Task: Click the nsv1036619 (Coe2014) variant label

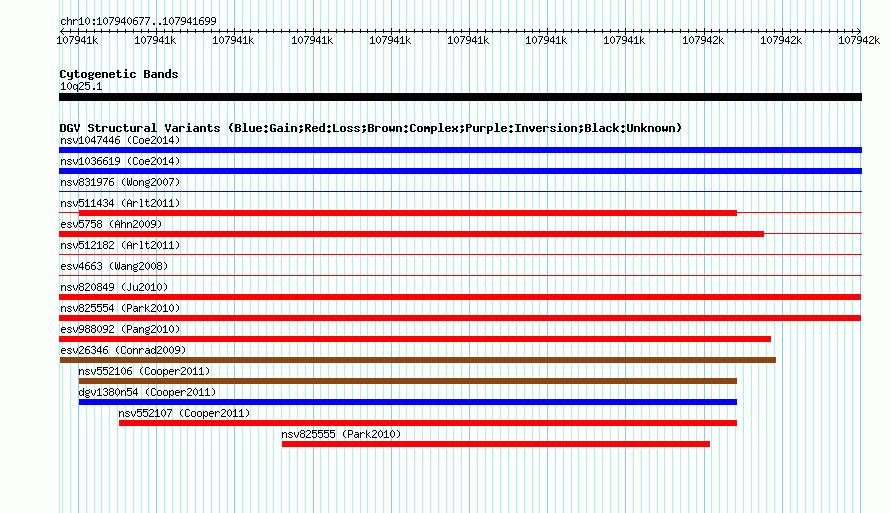Action: click(120, 161)
